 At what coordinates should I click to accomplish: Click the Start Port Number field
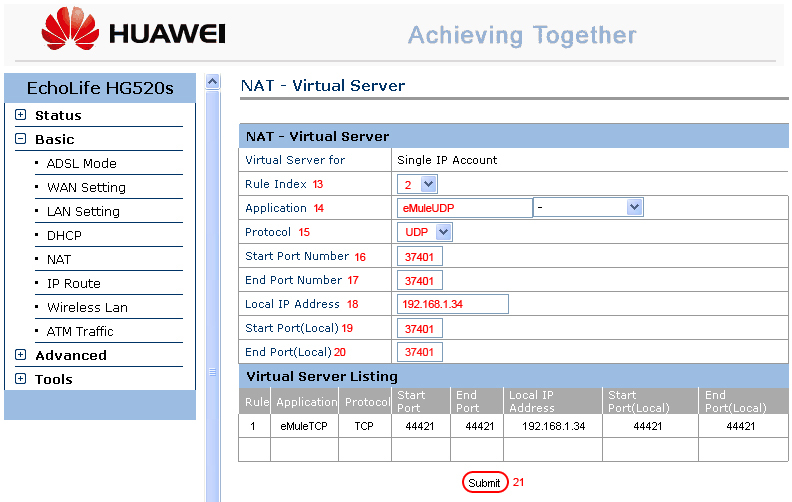tap(420, 257)
